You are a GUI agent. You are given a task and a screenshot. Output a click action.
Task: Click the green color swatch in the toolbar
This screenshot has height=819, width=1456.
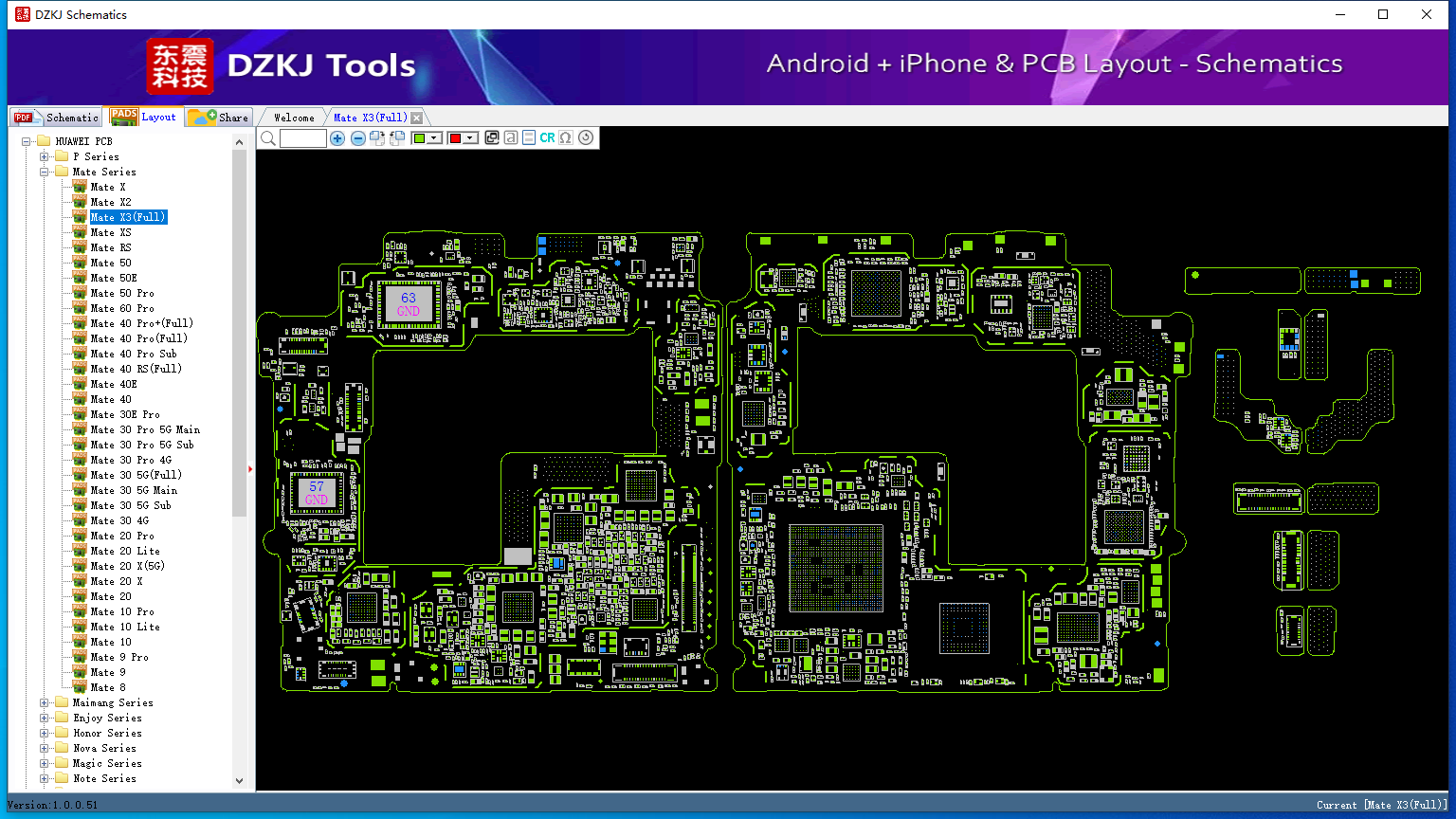420,138
